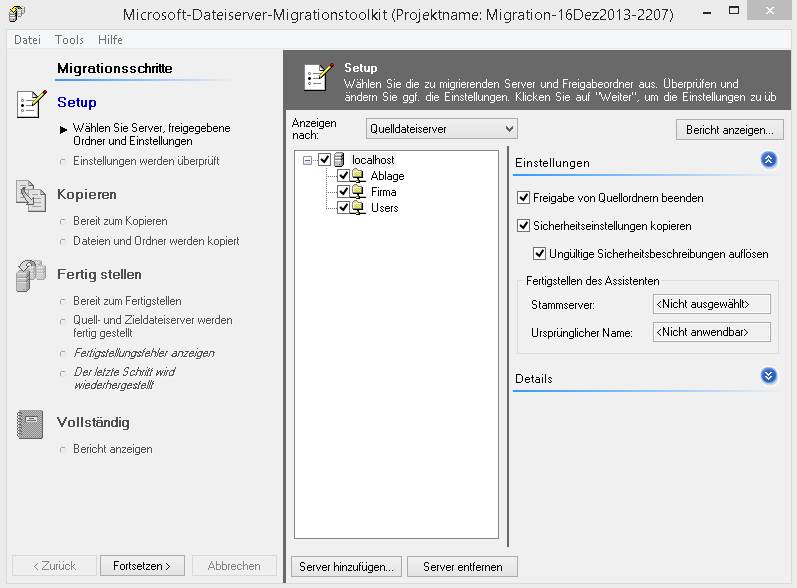Click the Setup step heading
The width and height of the screenshot is (797, 588).
click(77, 102)
